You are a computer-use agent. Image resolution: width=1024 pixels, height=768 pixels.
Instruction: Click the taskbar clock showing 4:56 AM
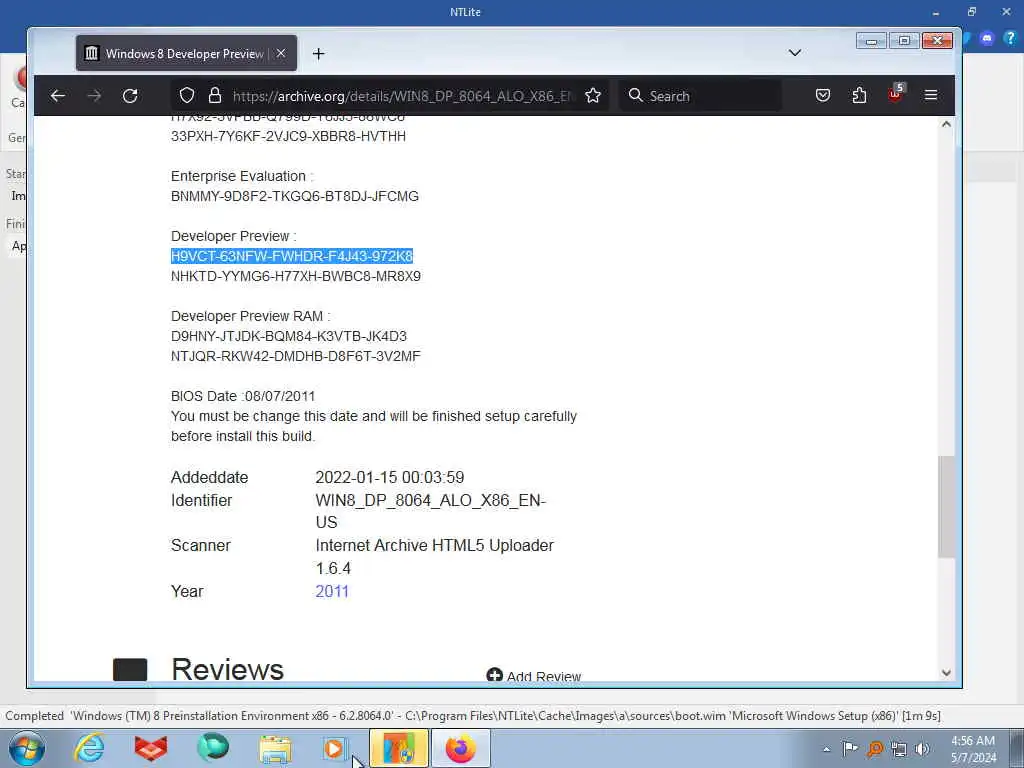(x=973, y=749)
